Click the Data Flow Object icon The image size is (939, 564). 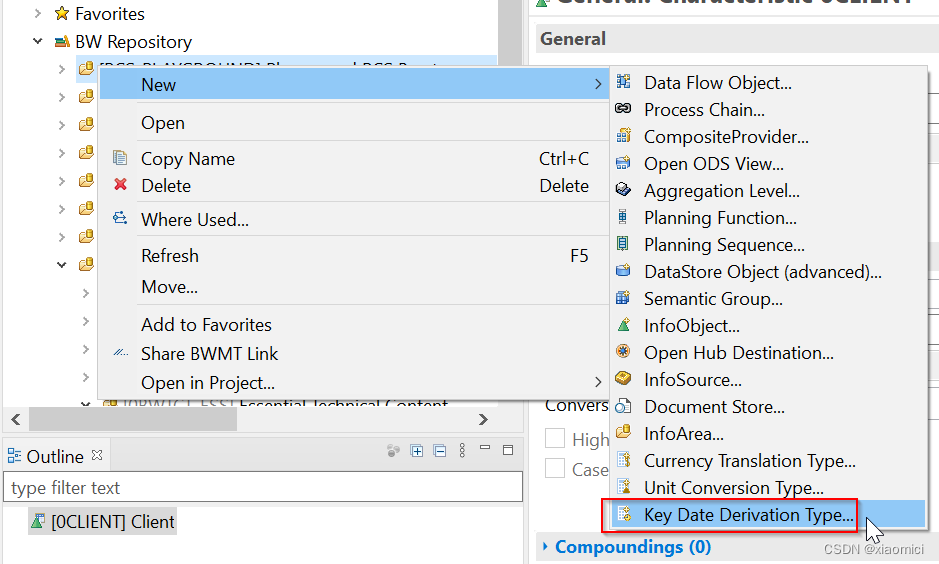tap(623, 81)
